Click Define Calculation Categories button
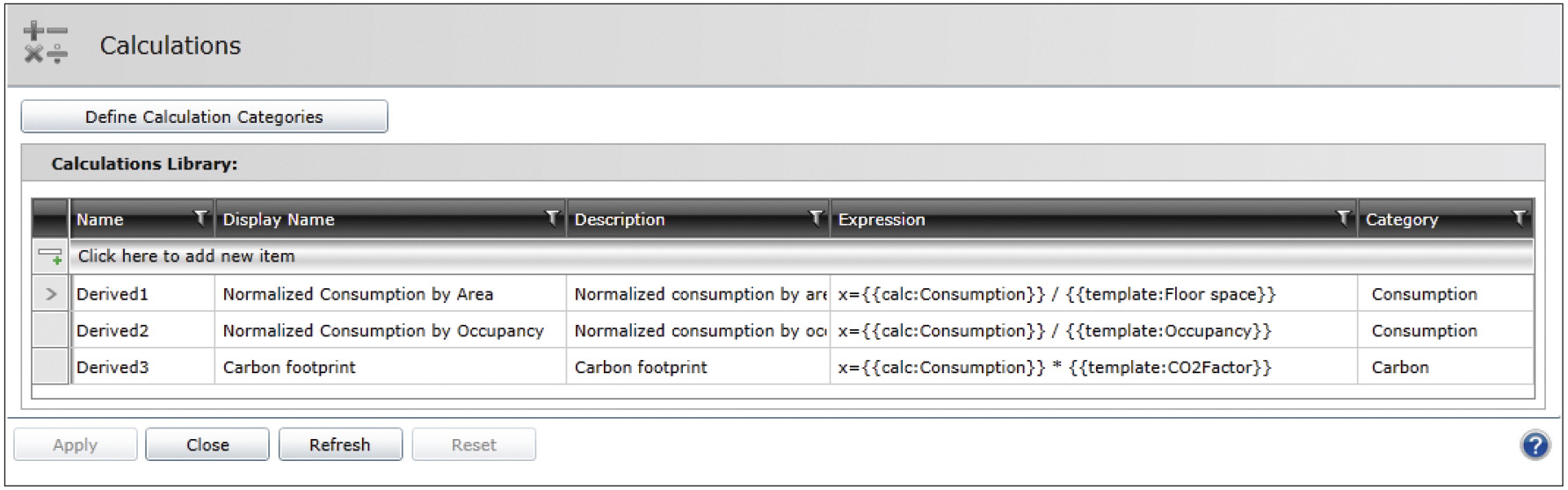Screen dimensions: 1568x490 tap(204, 117)
